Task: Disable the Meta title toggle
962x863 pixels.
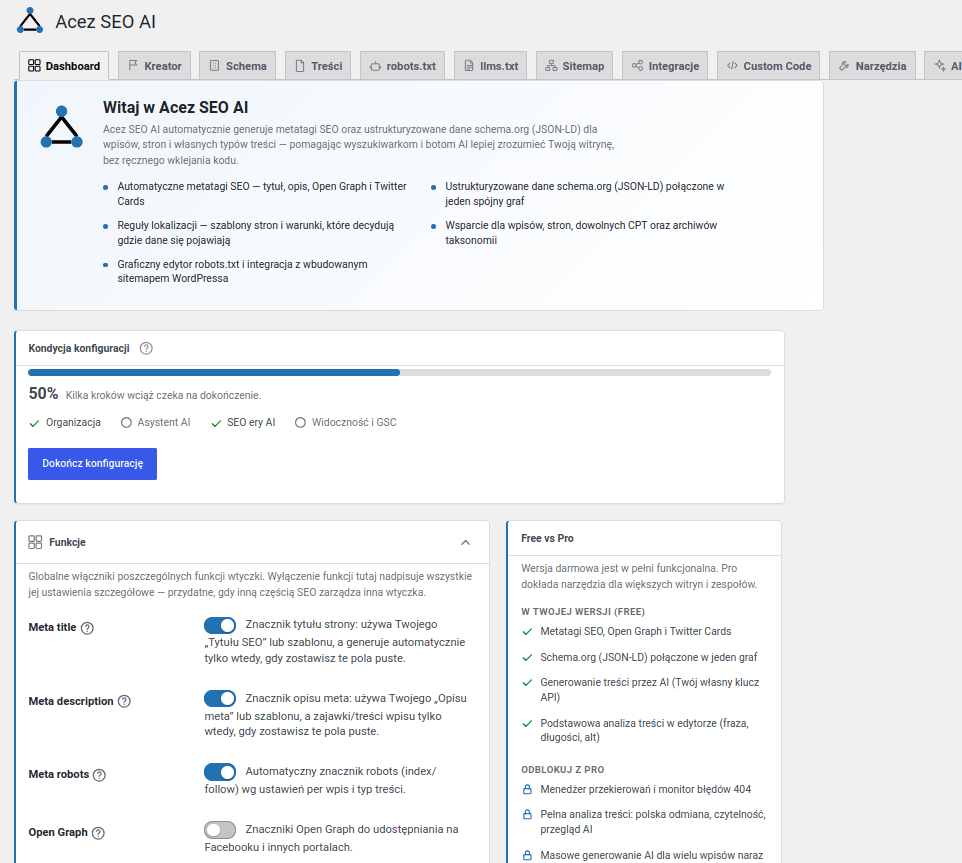Action: tap(220, 625)
